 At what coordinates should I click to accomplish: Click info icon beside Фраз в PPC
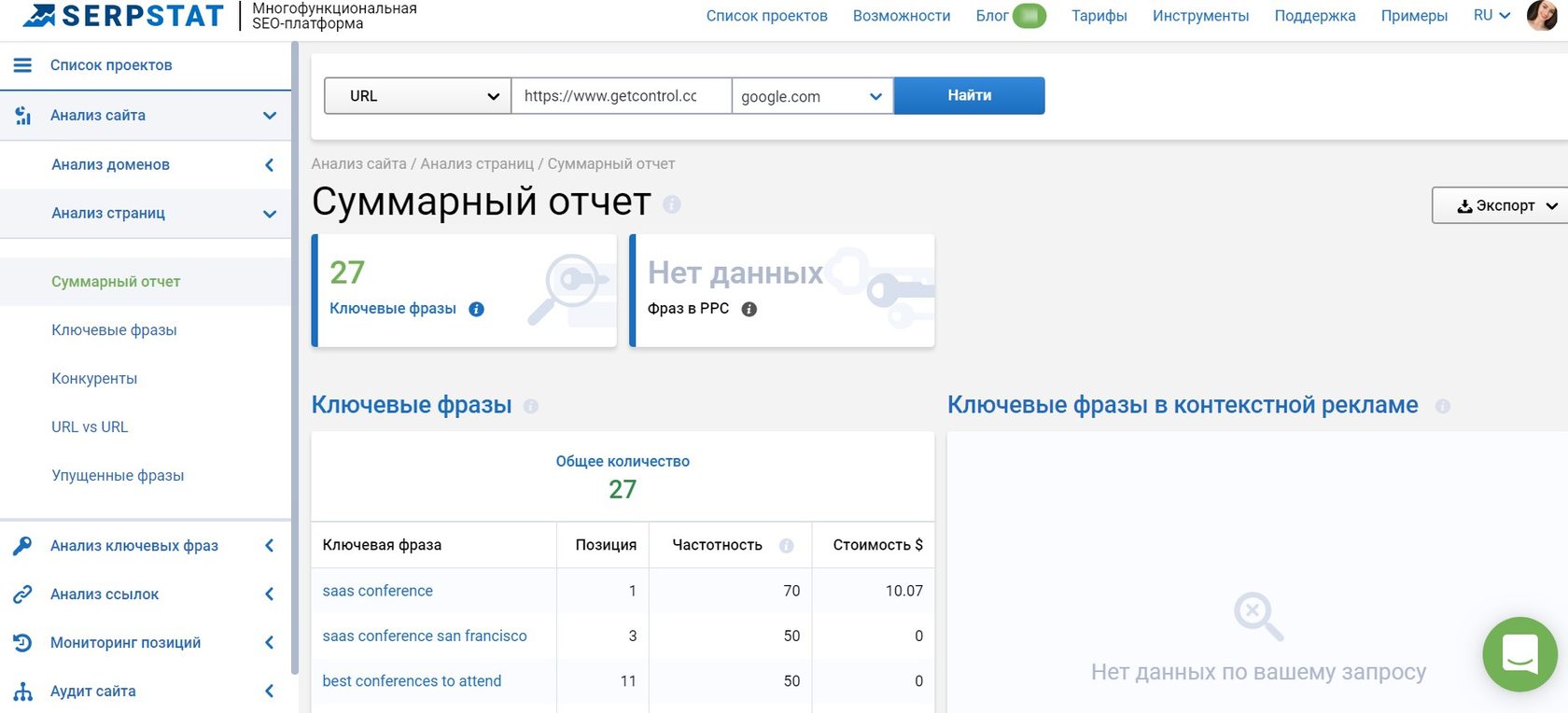[x=749, y=309]
